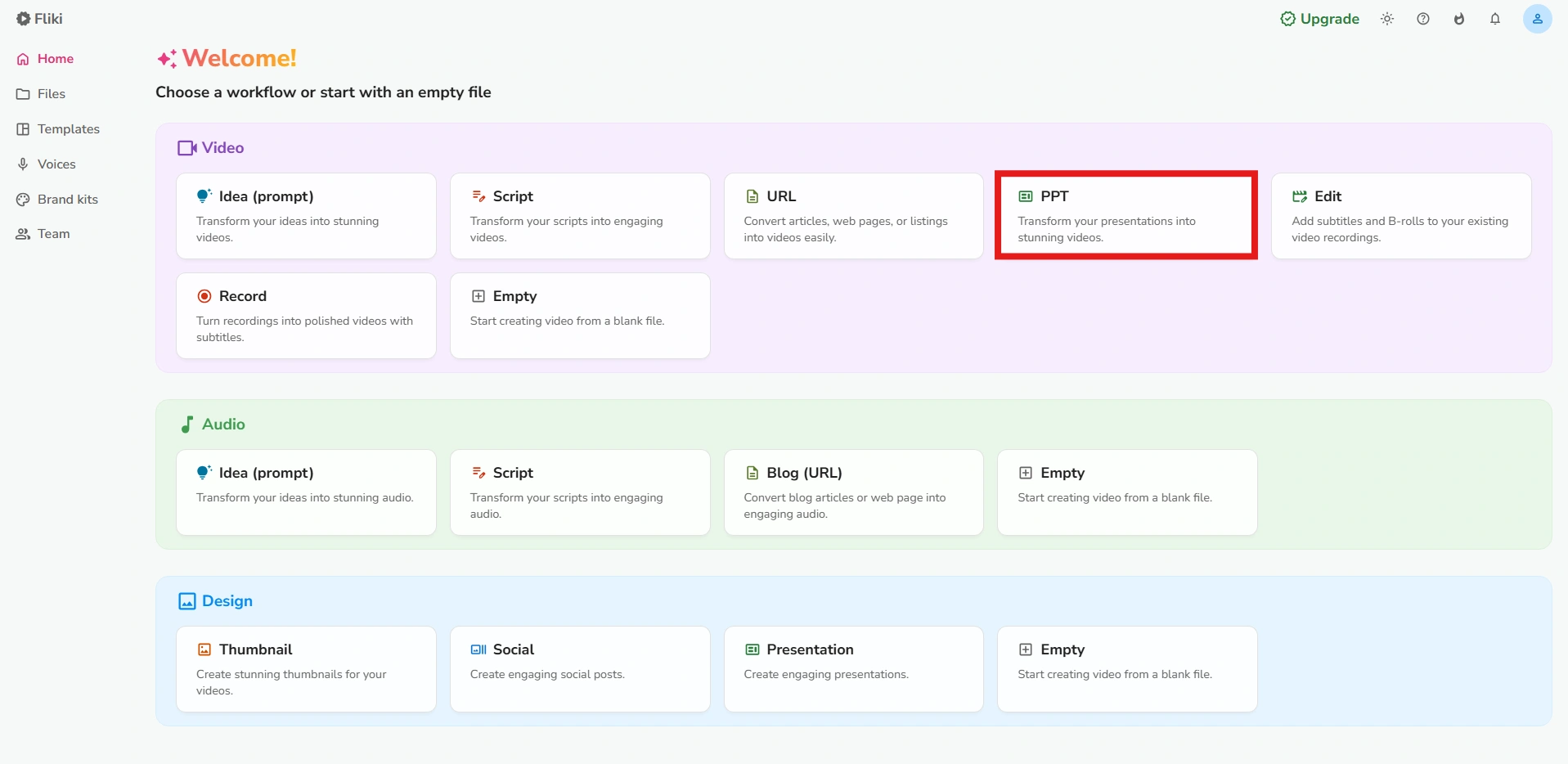Start an Empty video file

(x=580, y=316)
